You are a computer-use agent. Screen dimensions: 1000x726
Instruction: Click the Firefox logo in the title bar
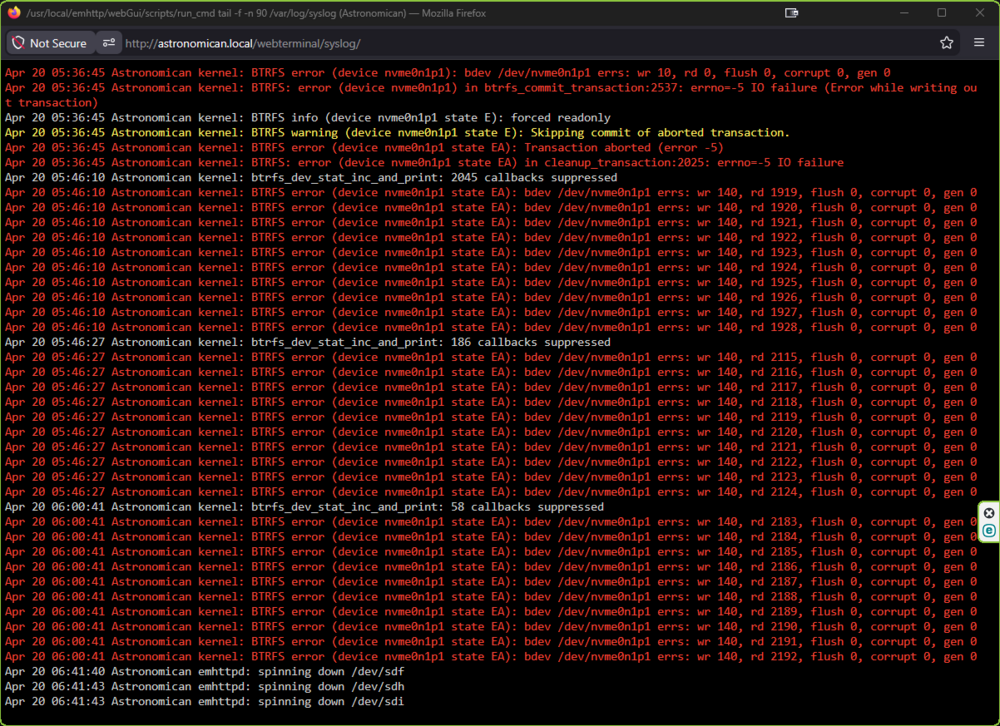(x=13, y=13)
